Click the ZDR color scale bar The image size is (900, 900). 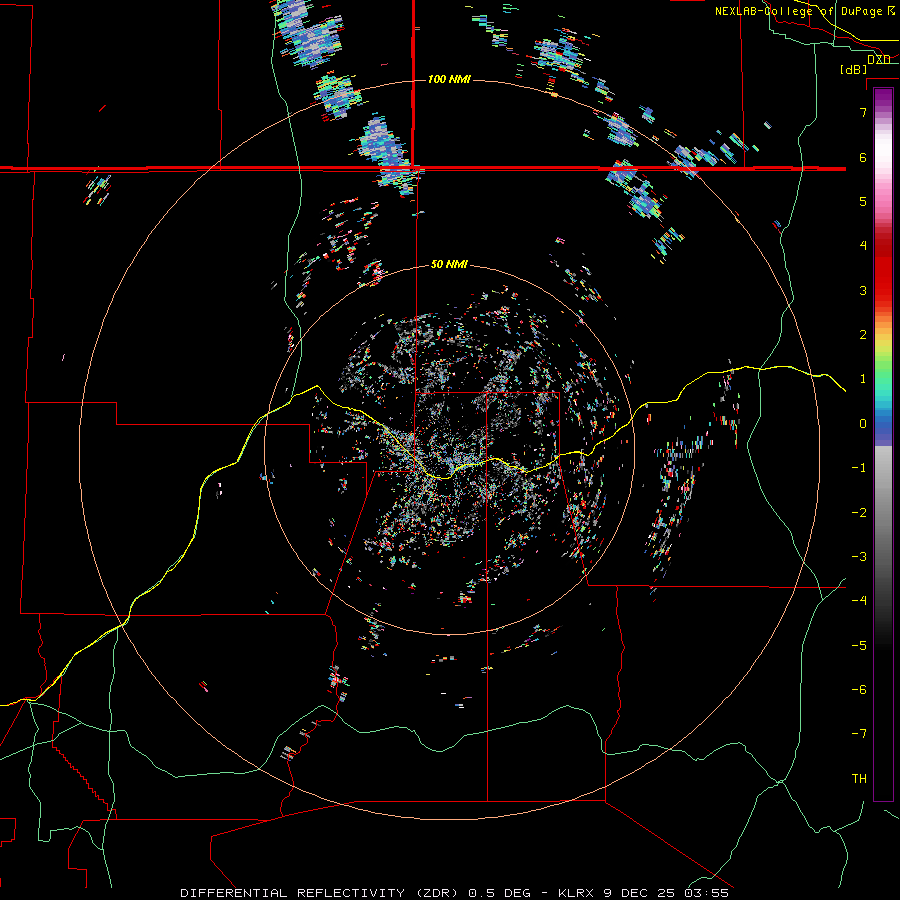[883, 445]
